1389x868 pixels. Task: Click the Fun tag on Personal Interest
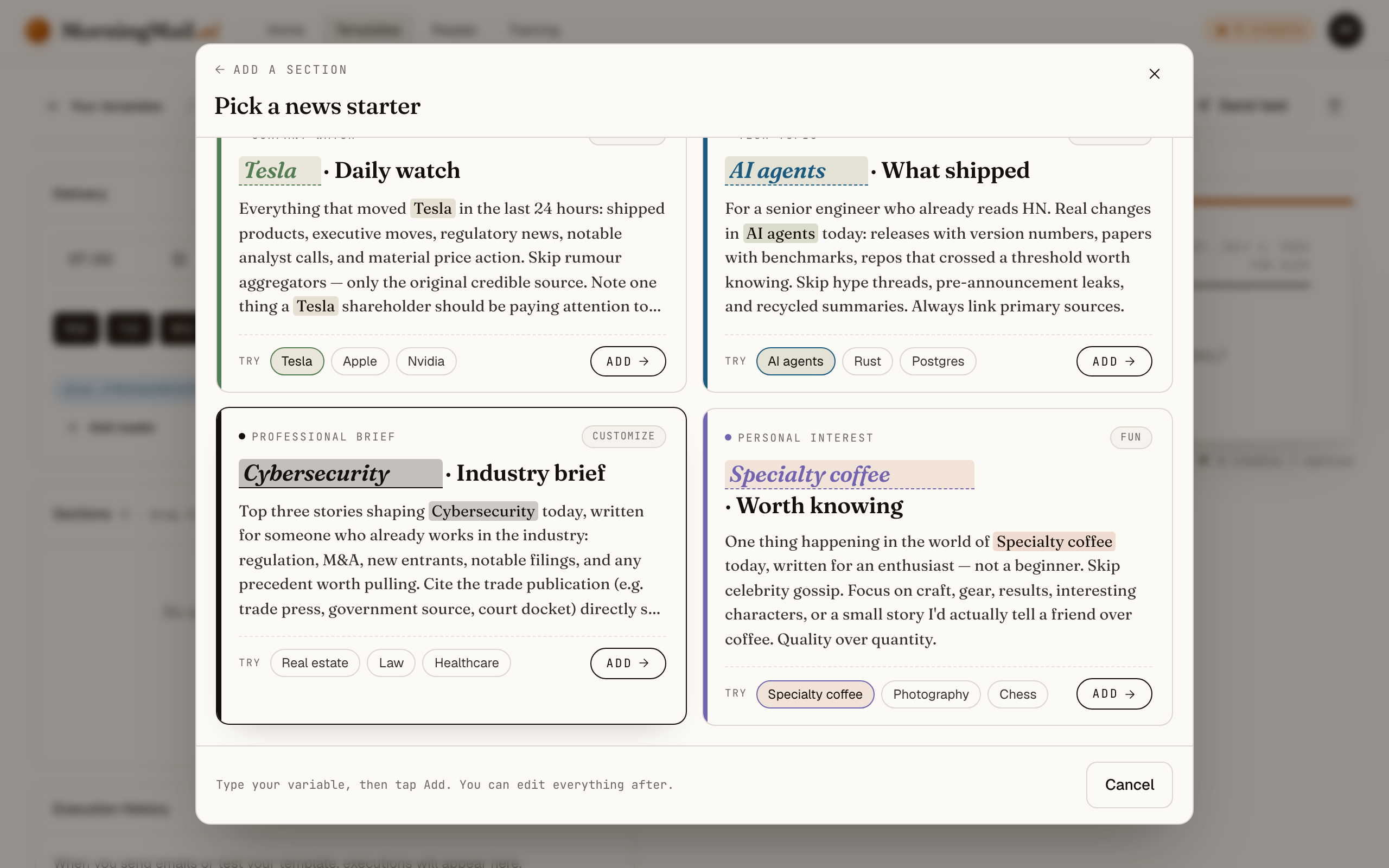[x=1131, y=437]
